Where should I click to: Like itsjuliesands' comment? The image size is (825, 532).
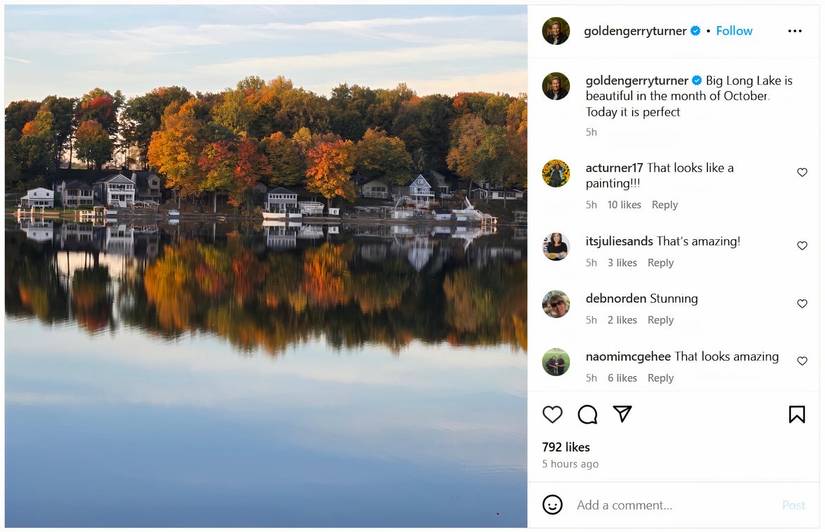click(802, 246)
